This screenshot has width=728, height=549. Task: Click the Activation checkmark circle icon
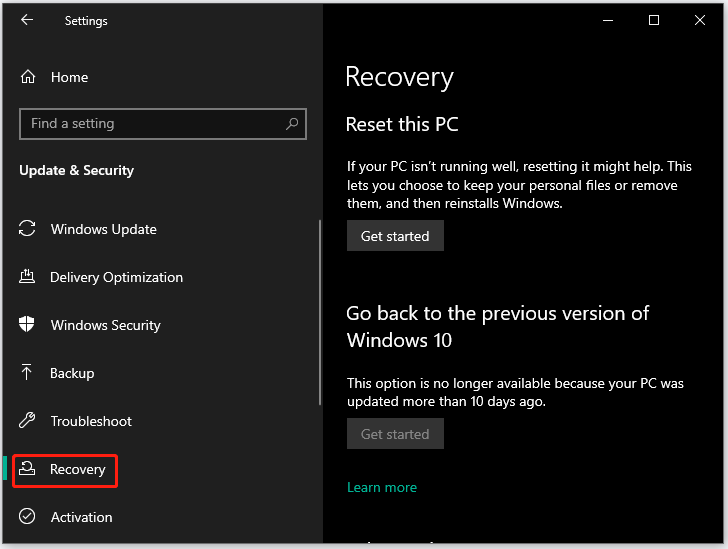point(27,516)
